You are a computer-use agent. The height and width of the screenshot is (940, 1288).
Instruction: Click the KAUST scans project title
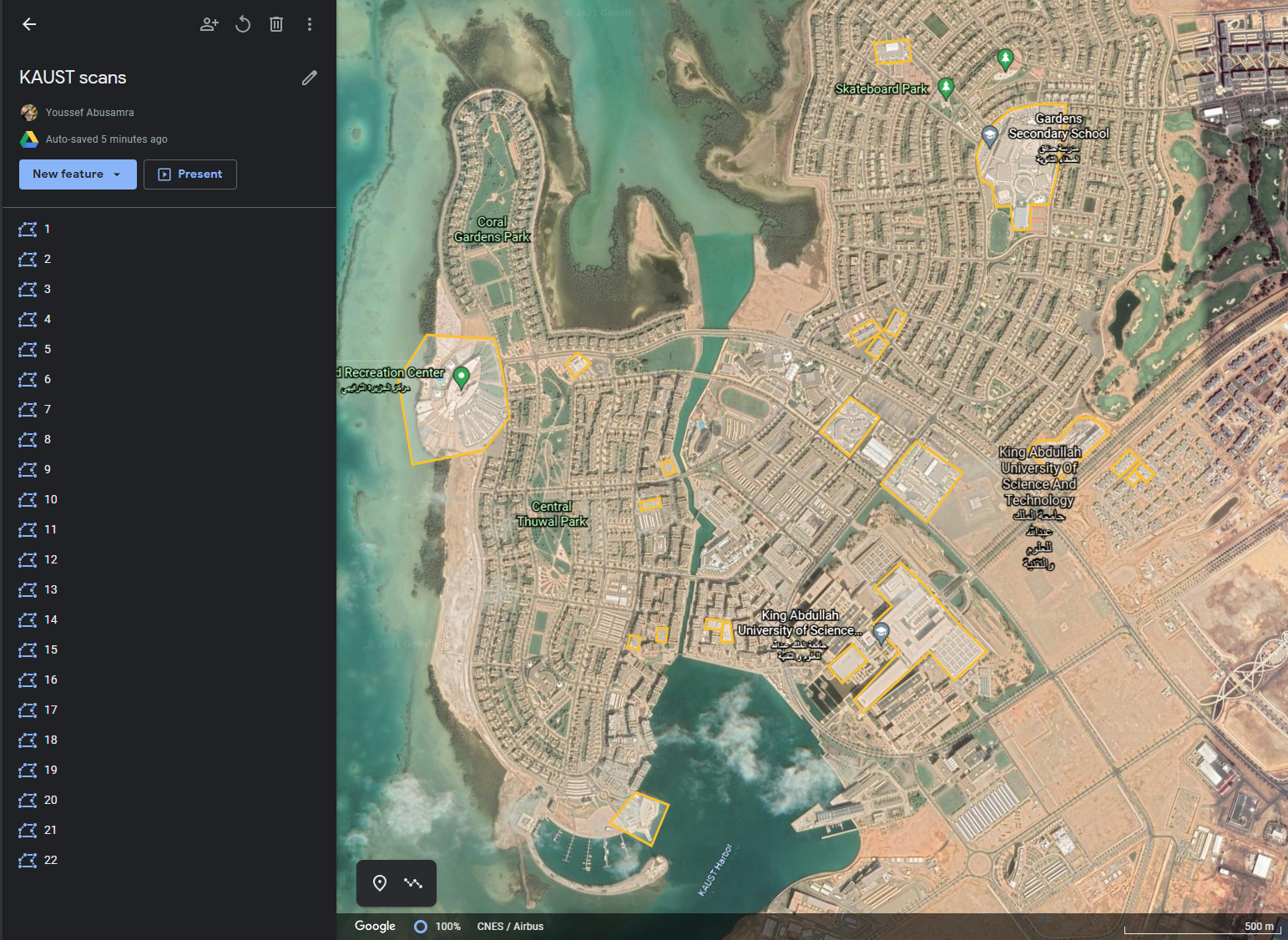[73, 78]
